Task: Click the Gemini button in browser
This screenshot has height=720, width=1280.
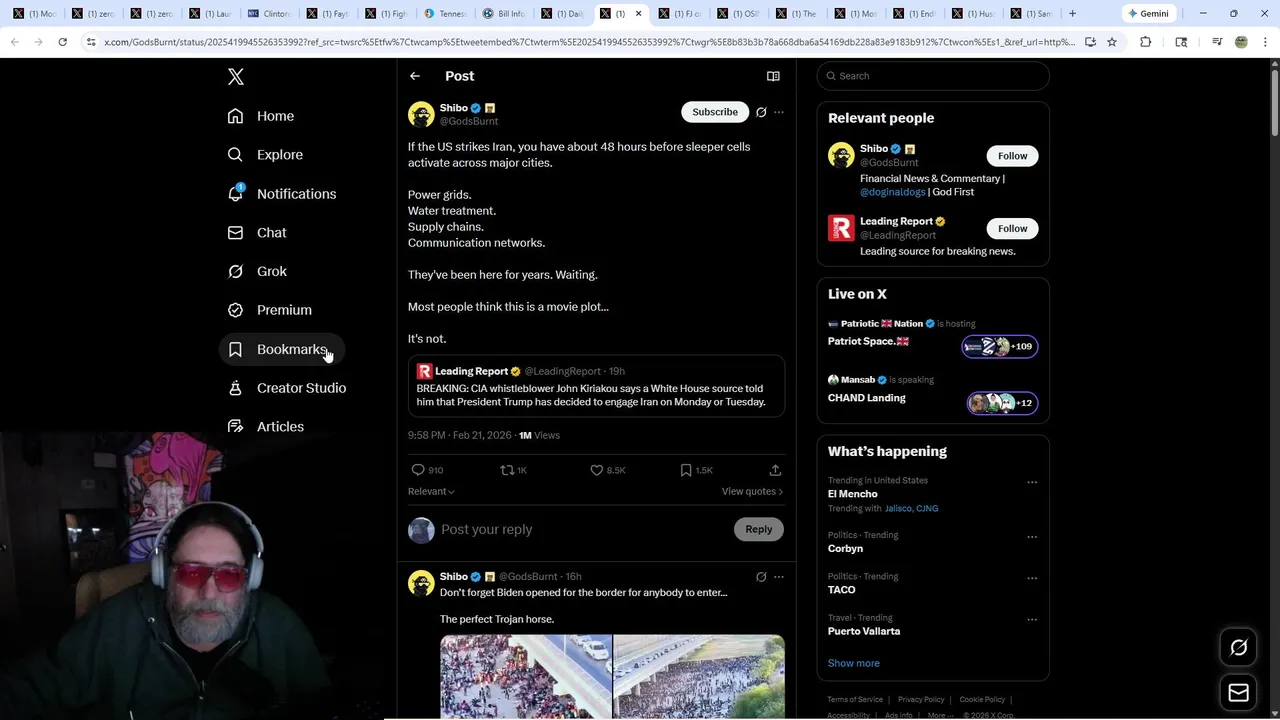Action: (x=1148, y=14)
